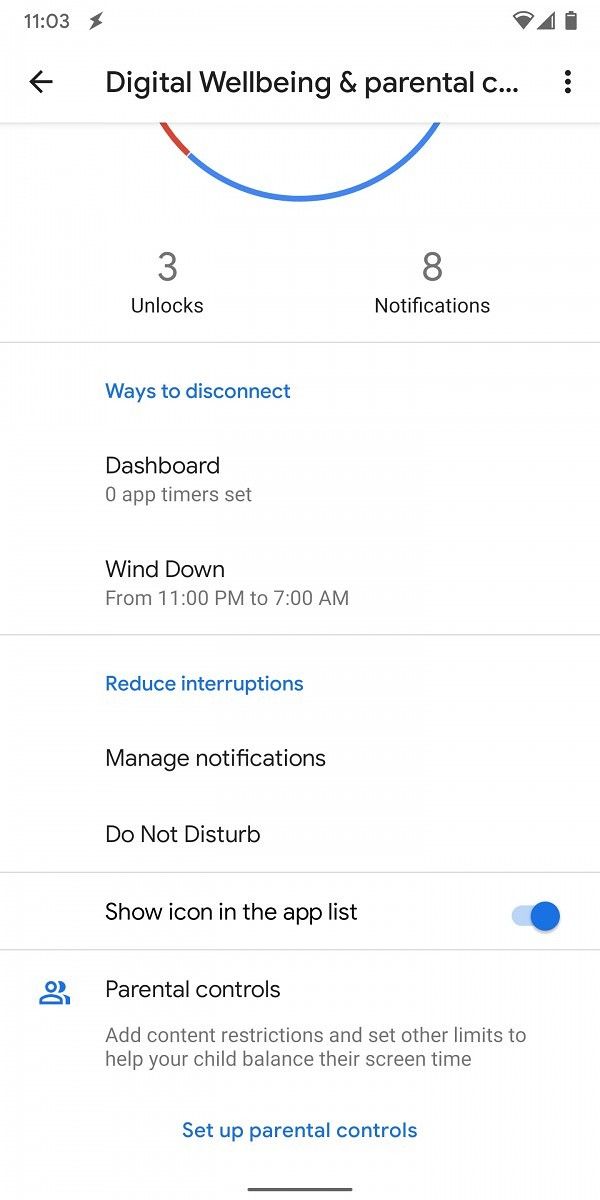The height and width of the screenshot is (1200, 600).
Task: Tap the Parental controls heading
Action: pos(192,989)
